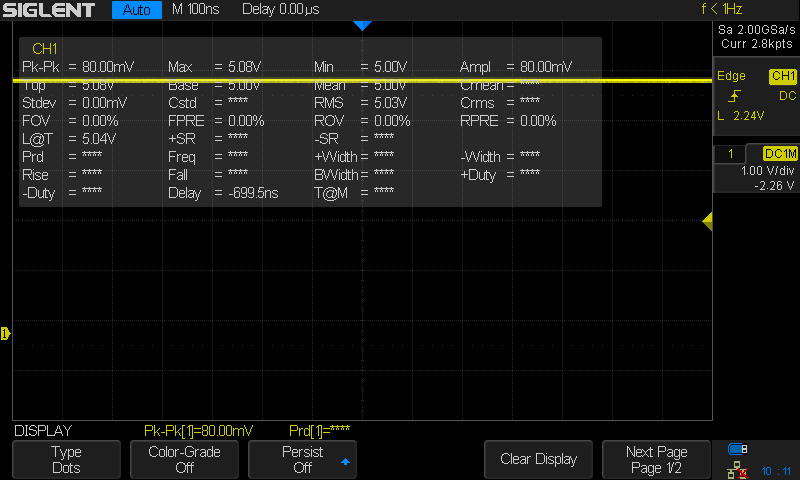Image resolution: width=800 pixels, height=480 pixels.
Task: Click the rising edge trigger slope icon
Action: [735, 96]
